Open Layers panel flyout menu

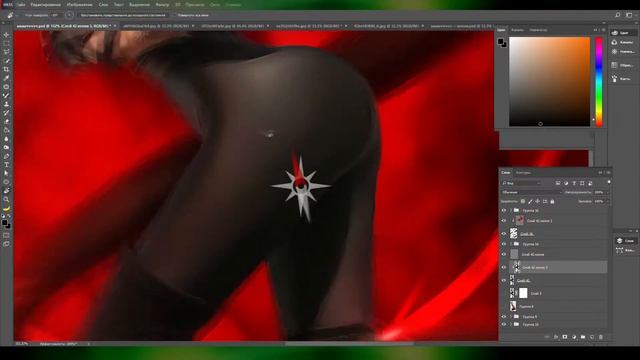click(x=608, y=173)
